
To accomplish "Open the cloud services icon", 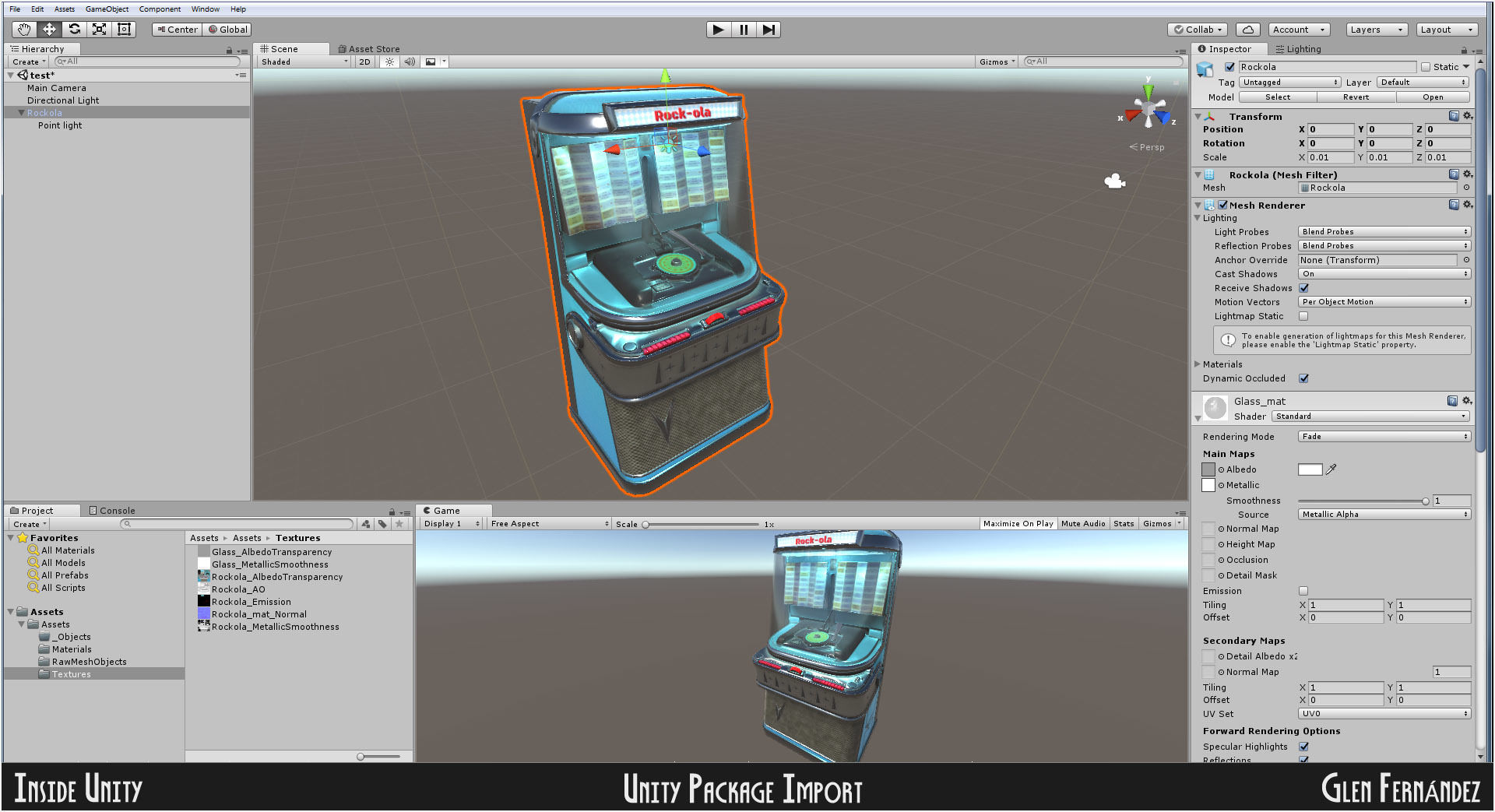I will click(1248, 30).
